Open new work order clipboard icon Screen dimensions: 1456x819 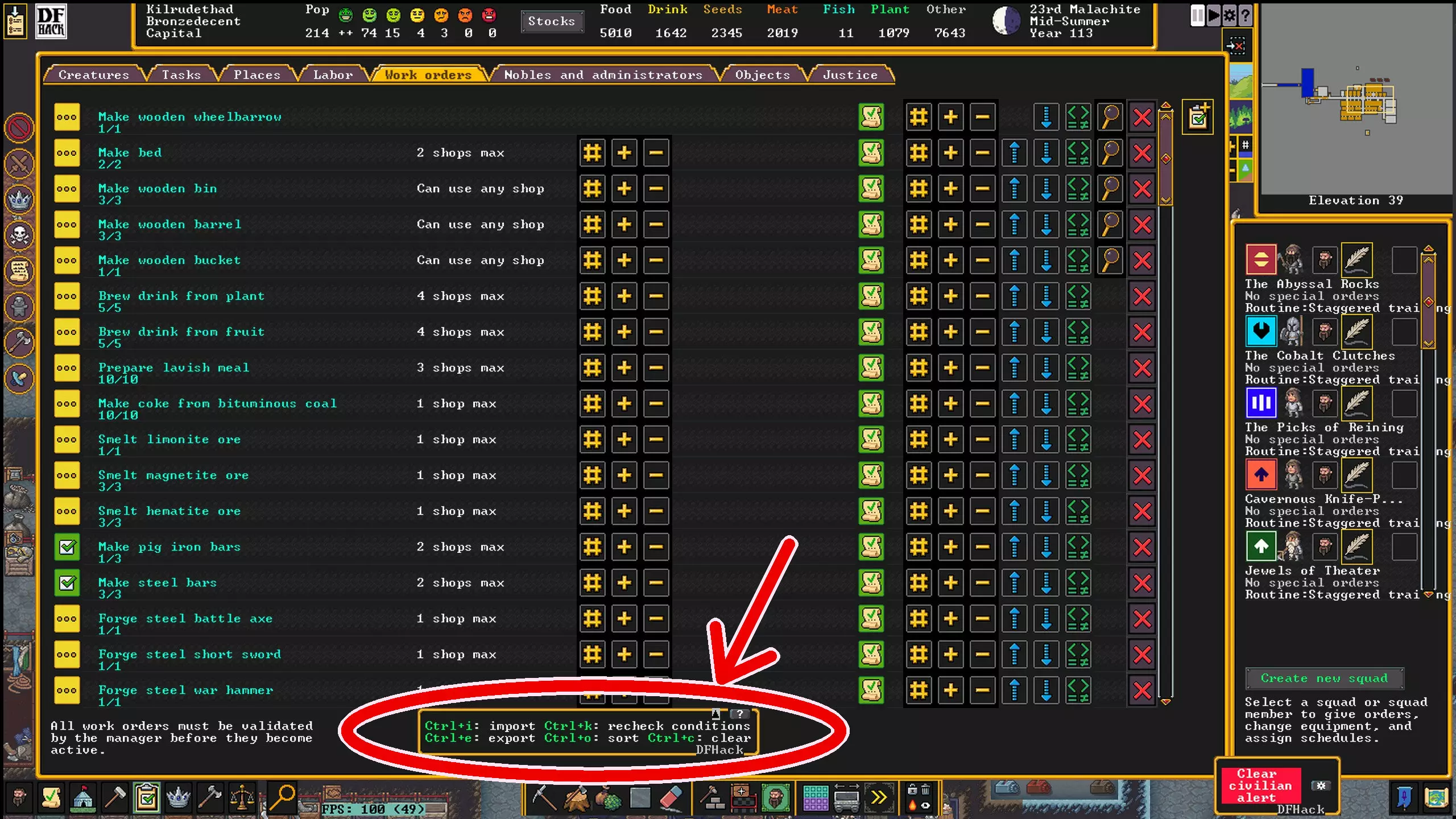tap(1197, 118)
